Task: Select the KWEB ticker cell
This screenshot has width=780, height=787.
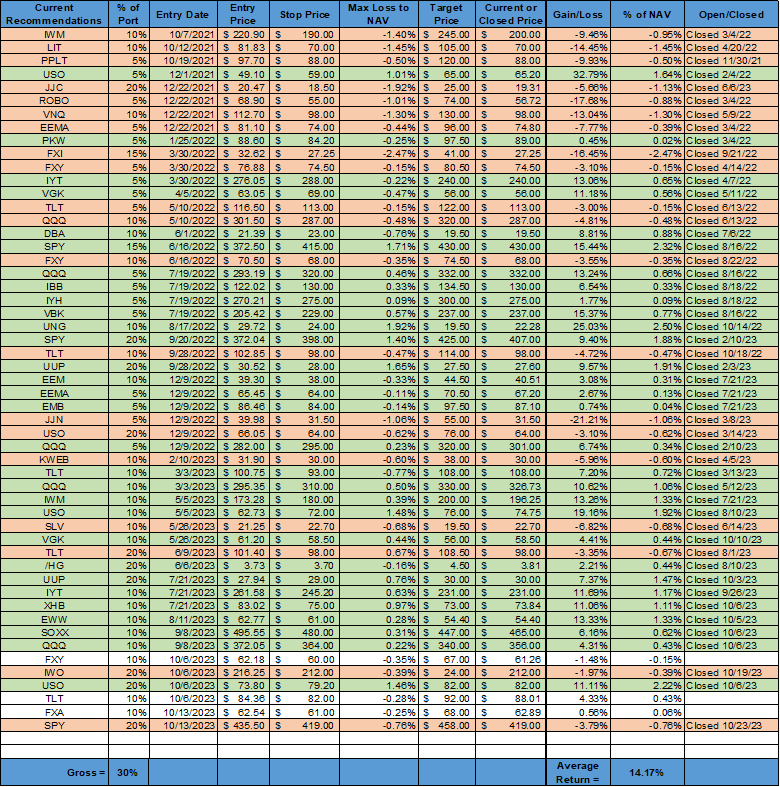Action: 54,460
